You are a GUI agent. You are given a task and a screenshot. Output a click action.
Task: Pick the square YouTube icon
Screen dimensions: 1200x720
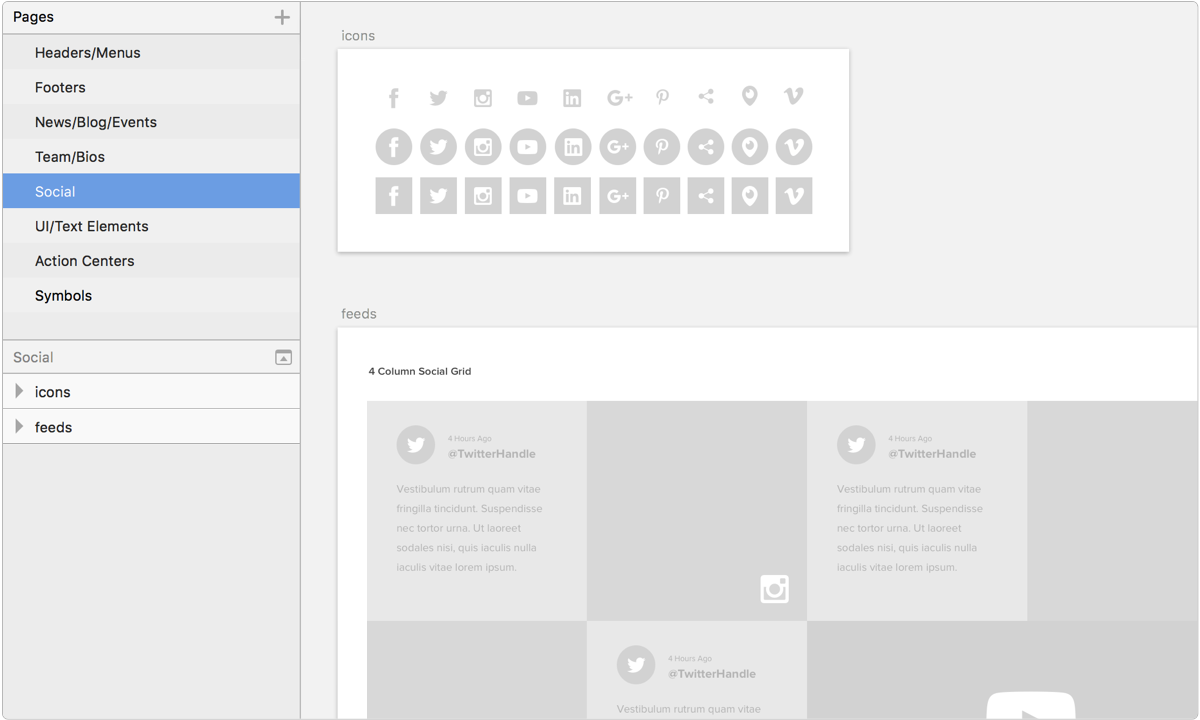528,196
